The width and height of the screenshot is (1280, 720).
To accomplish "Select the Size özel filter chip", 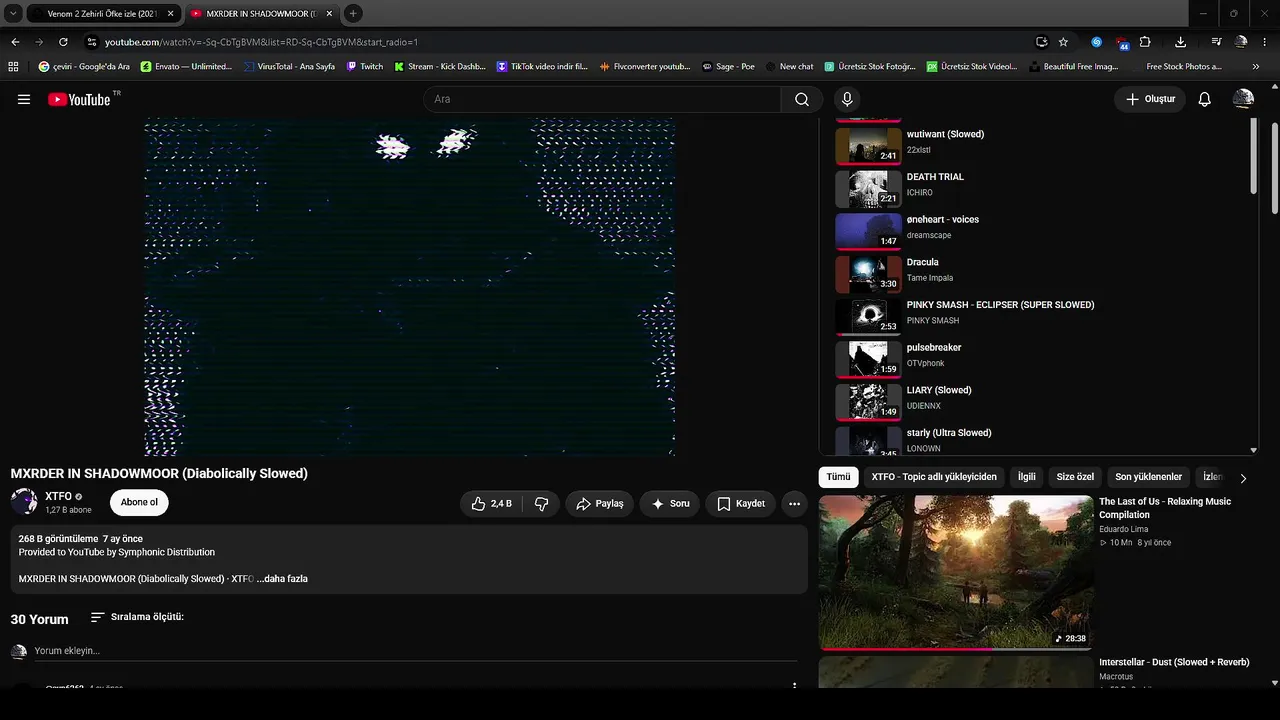I will pos(1075,477).
